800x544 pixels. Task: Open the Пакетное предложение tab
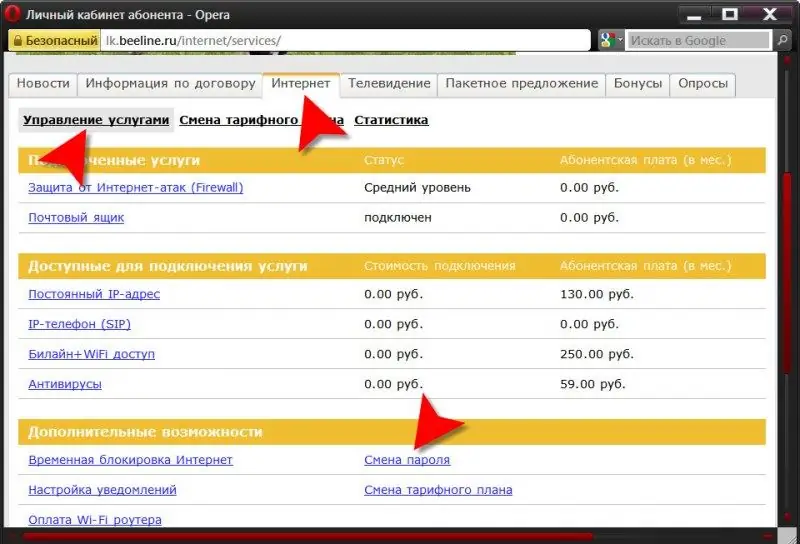(521, 84)
